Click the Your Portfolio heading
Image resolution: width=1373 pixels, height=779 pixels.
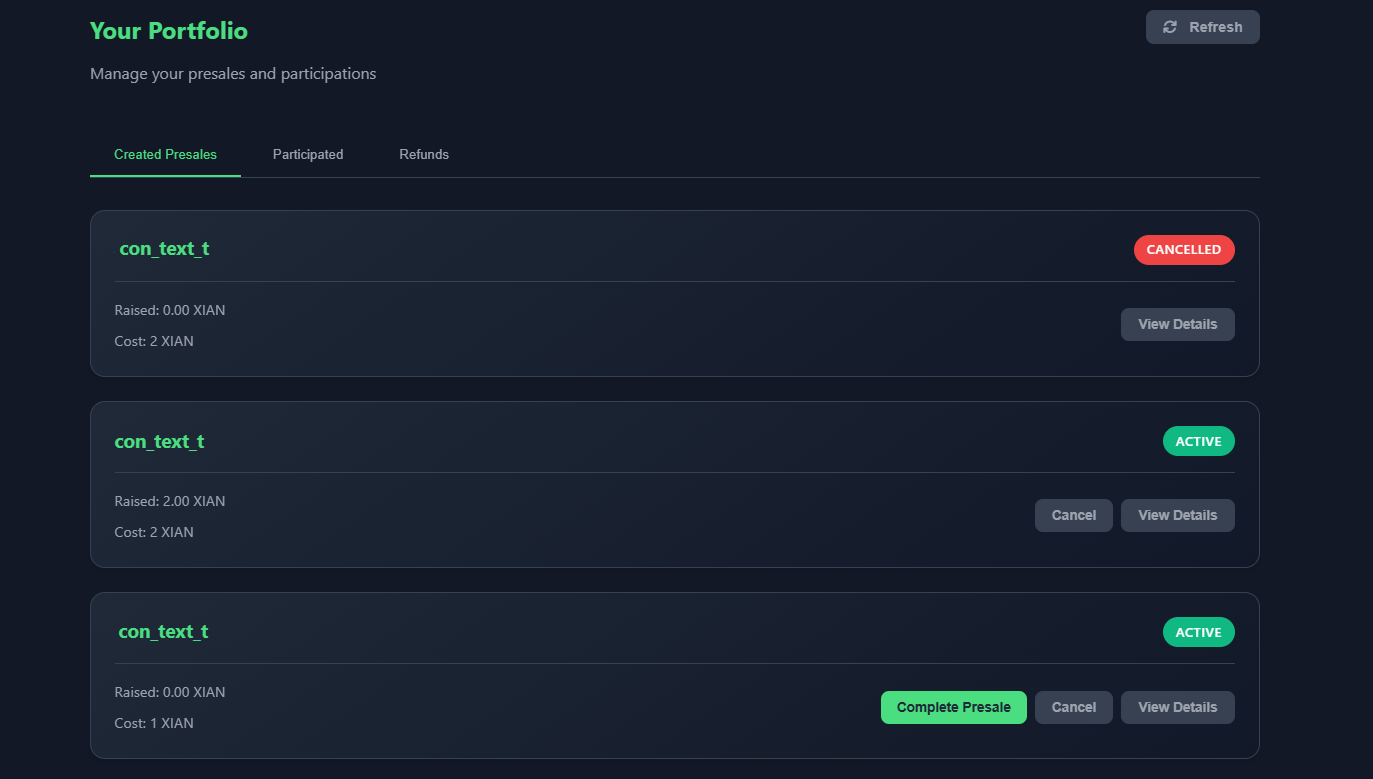click(x=168, y=31)
